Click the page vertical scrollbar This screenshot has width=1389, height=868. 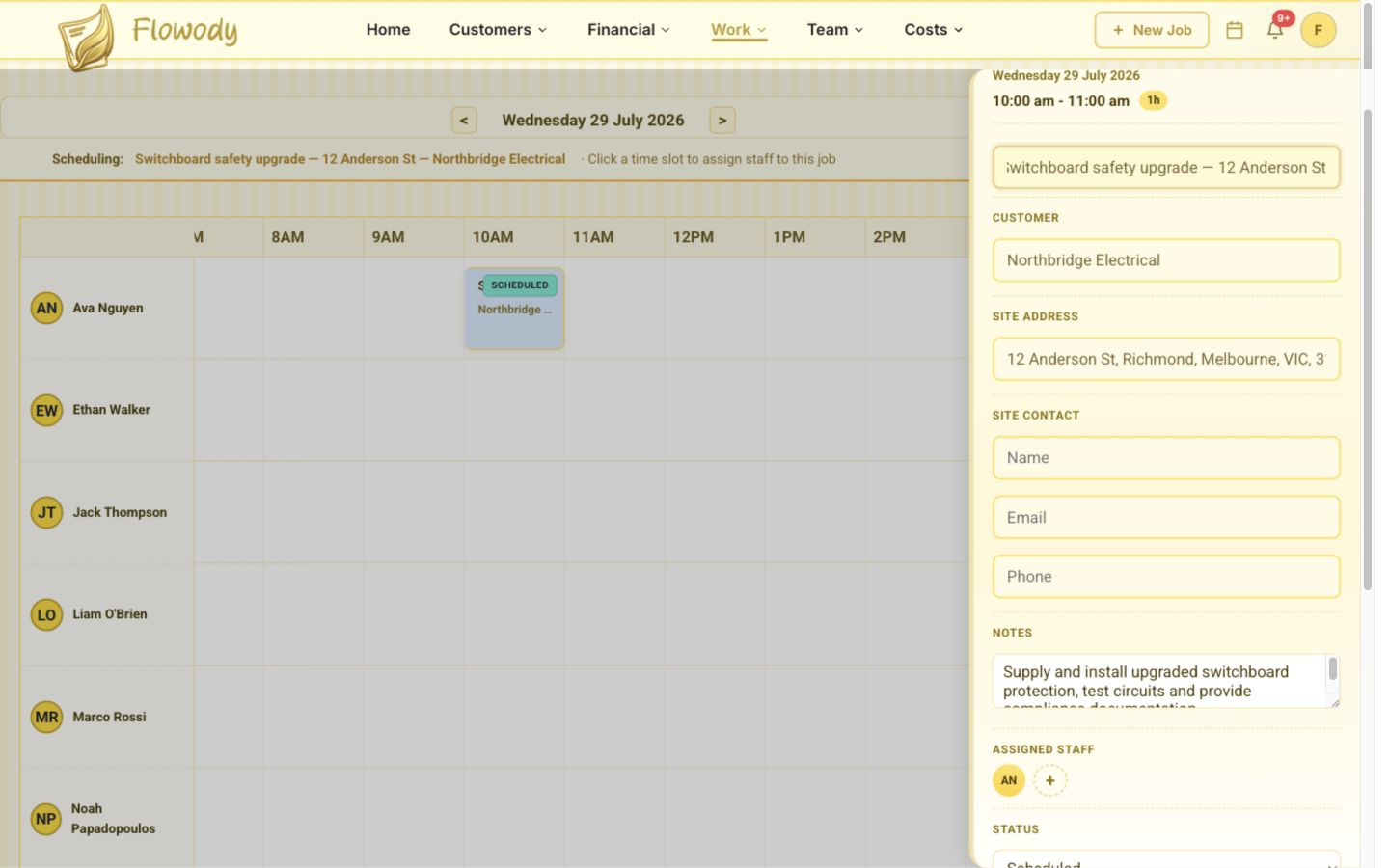click(1367, 349)
